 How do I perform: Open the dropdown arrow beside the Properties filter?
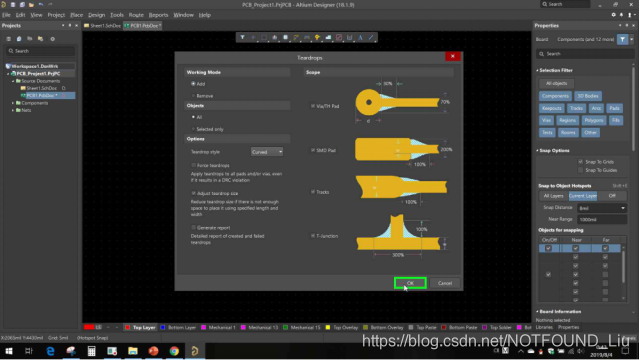coord(632,40)
